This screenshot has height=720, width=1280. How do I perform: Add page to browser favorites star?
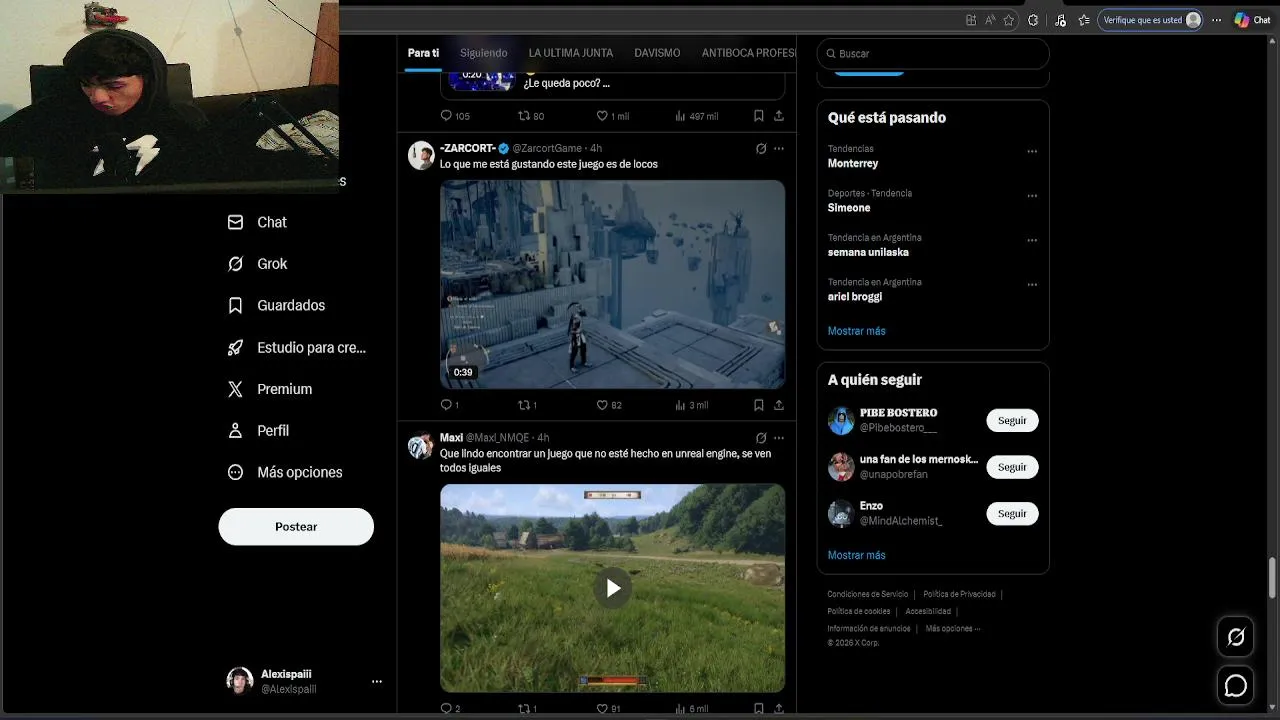click(x=1009, y=20)
